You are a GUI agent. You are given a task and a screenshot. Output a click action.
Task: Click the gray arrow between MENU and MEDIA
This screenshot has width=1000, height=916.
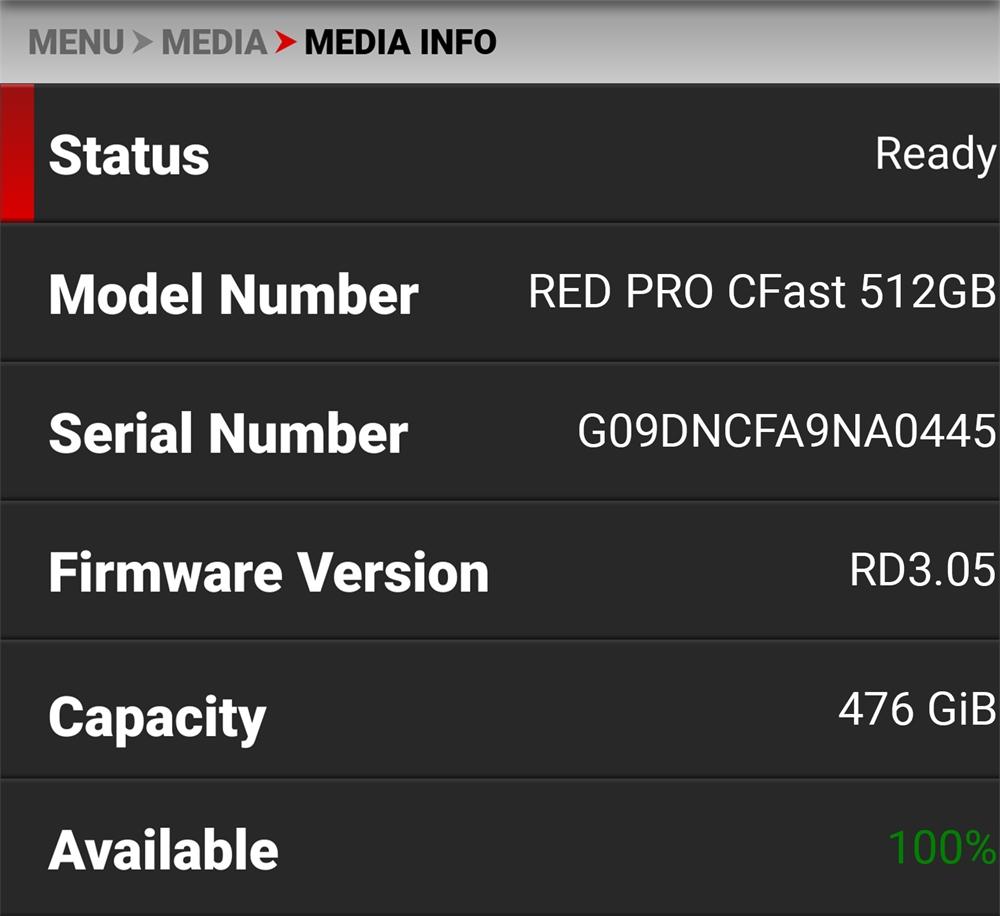(143, 43)
